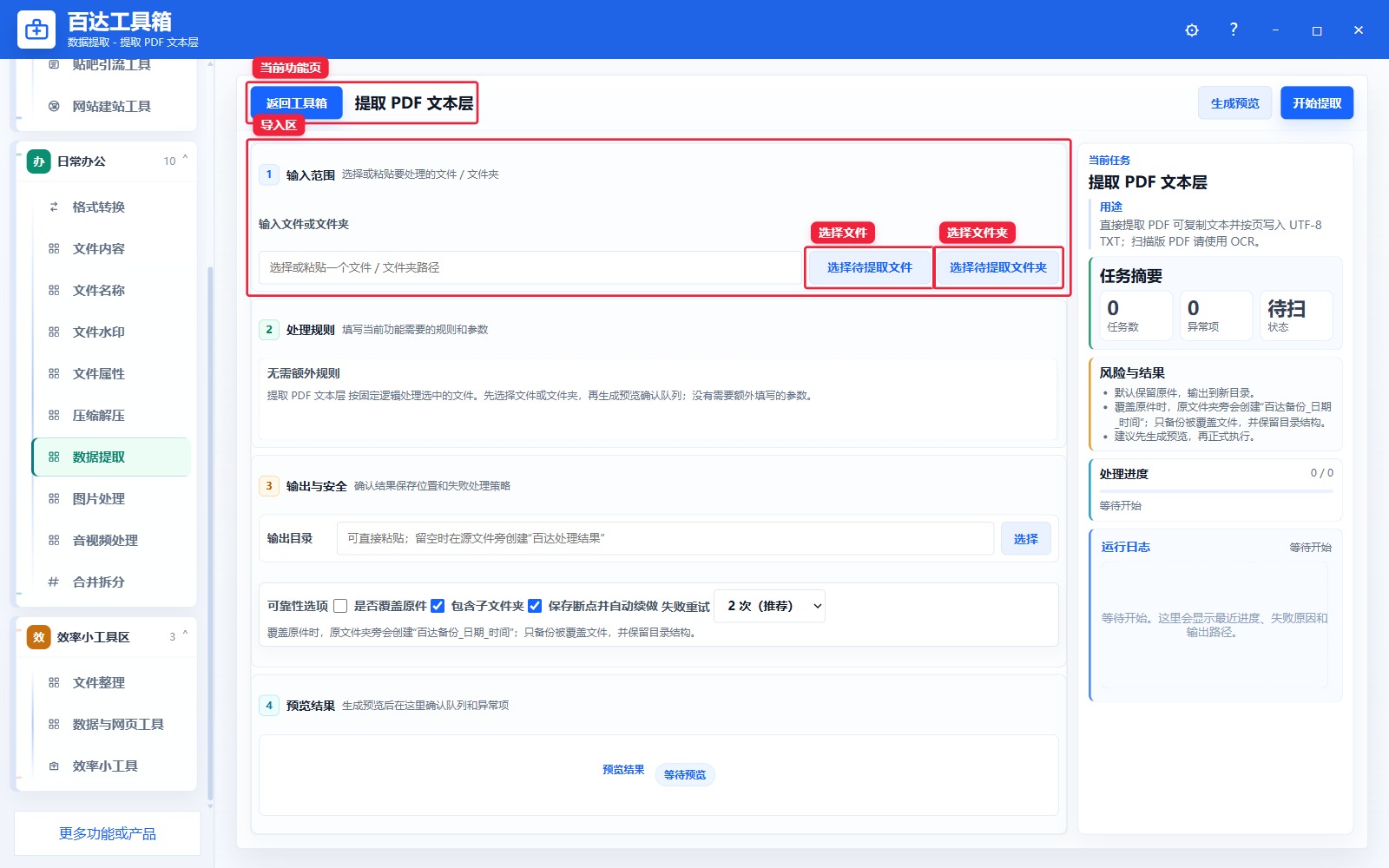Screen dimensions: 1389x868
Task: Click the grid icon beside 文件整理
Action: [54, 682]
